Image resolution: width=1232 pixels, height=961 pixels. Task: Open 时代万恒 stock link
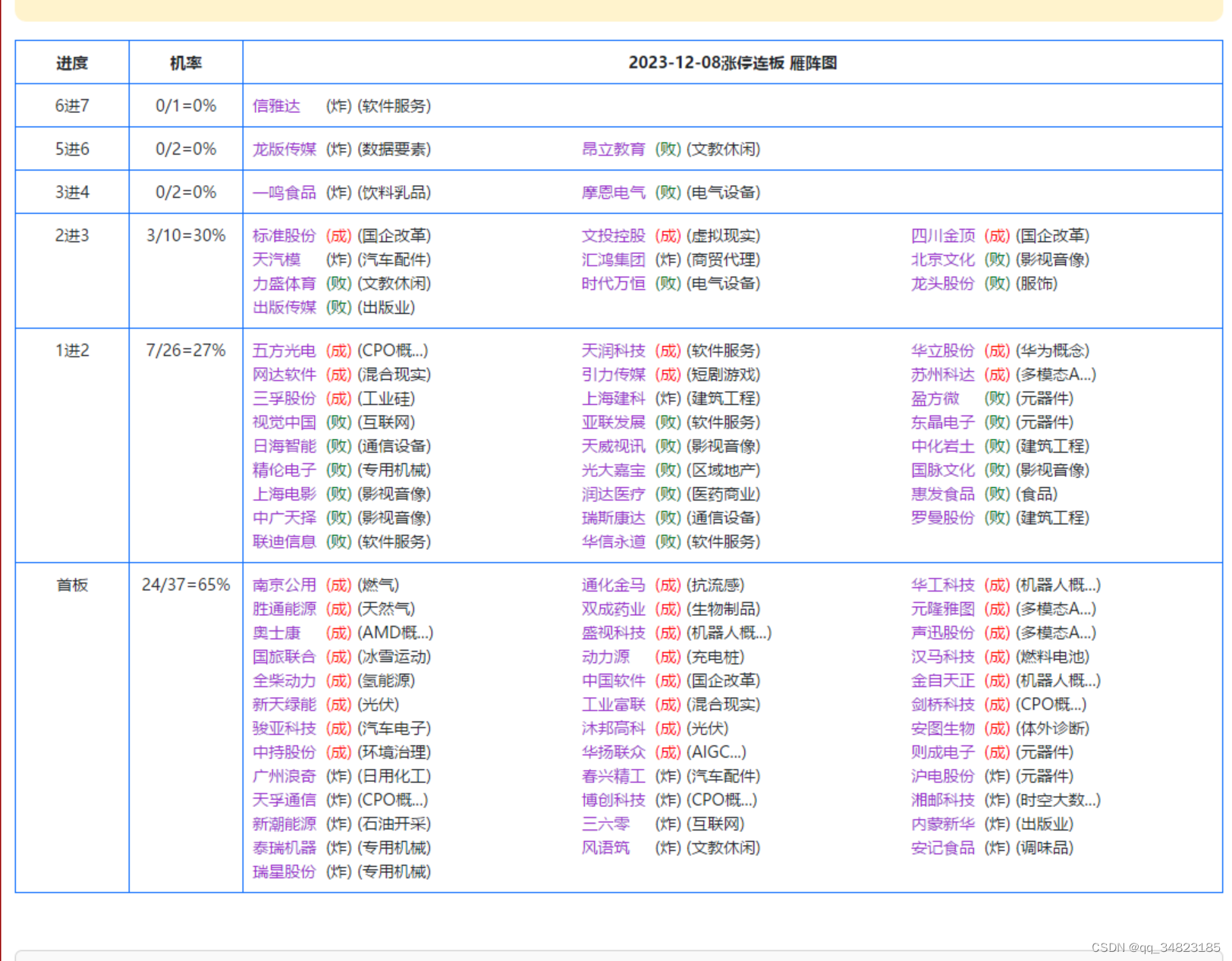[614, 284]
